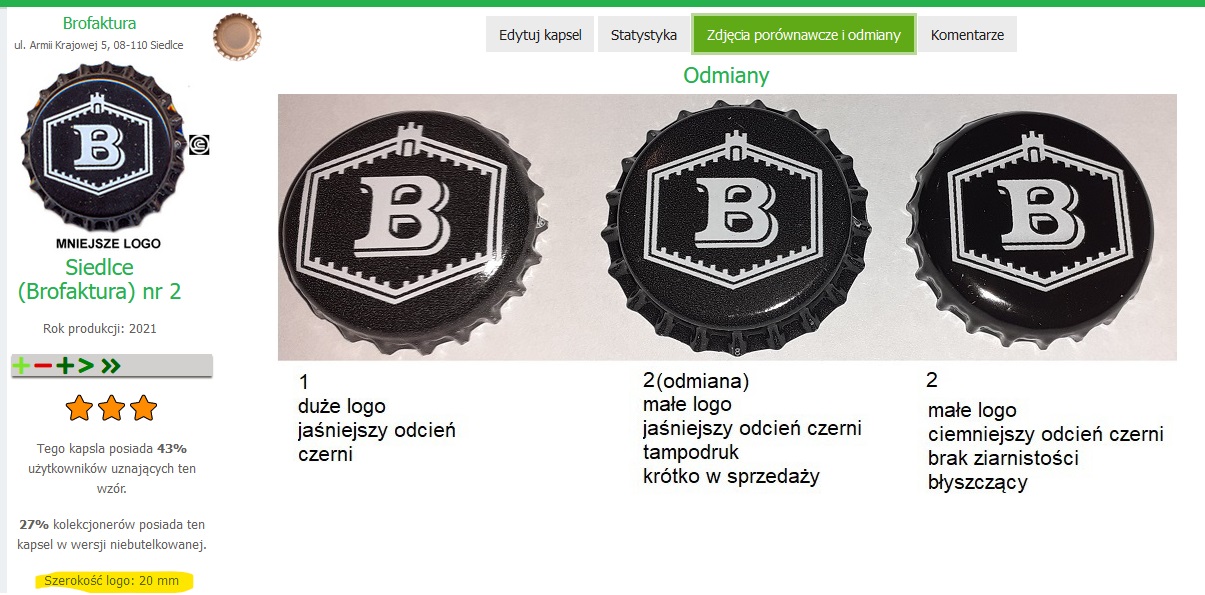Viewport: 1205px width, 595px height.
Task: Open the Edytuj kapsel tab
Action: tap(540, 35)
